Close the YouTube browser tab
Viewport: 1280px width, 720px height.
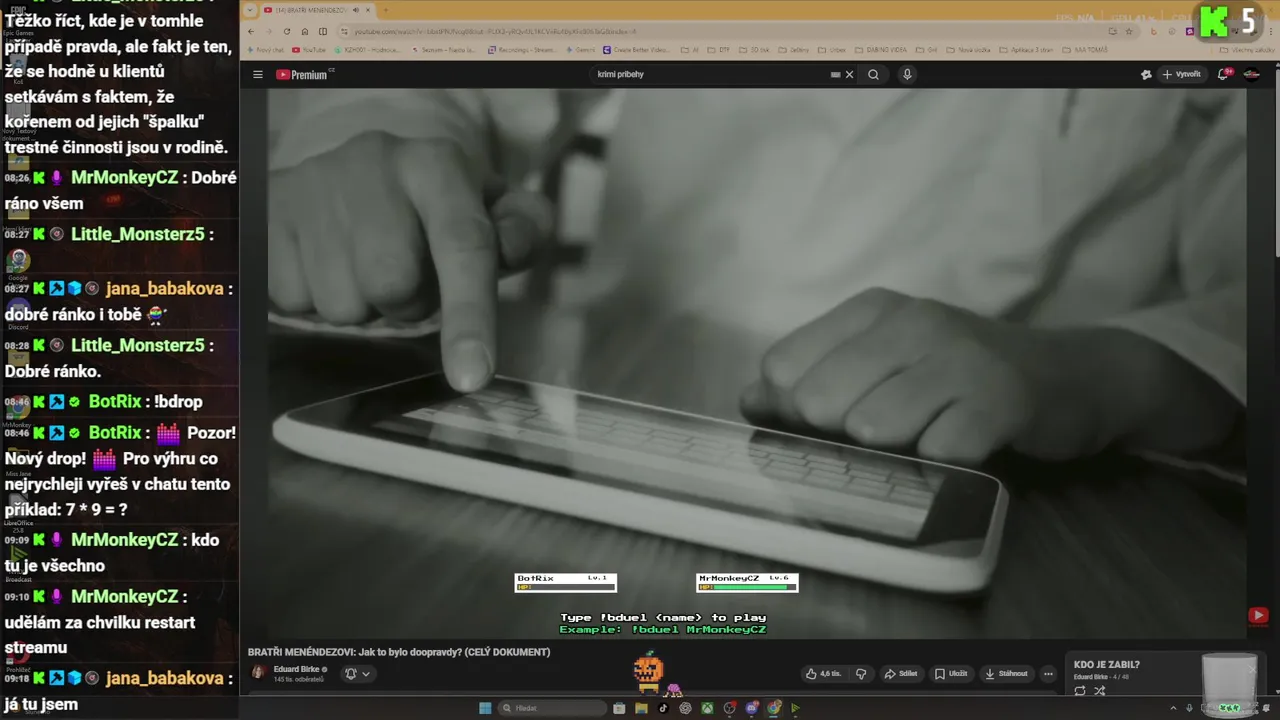pos(368,10)
